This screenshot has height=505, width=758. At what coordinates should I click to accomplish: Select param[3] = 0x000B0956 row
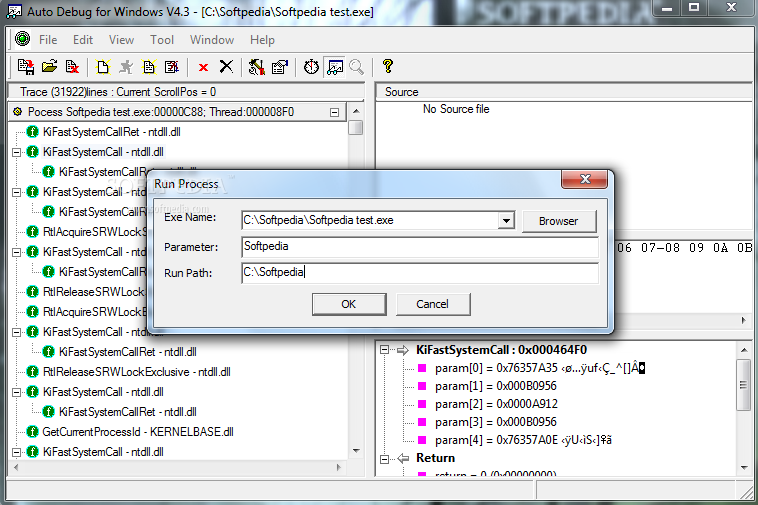[496, 422]
